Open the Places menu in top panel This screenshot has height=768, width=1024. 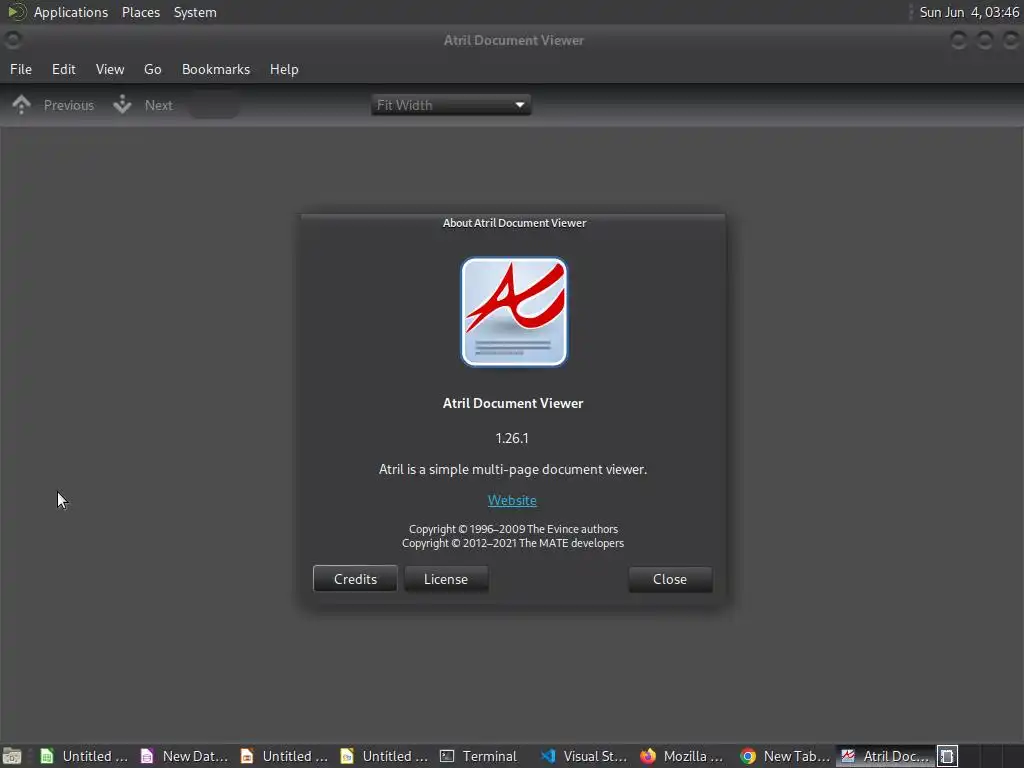pyautogui.click(x=141, y=12)
